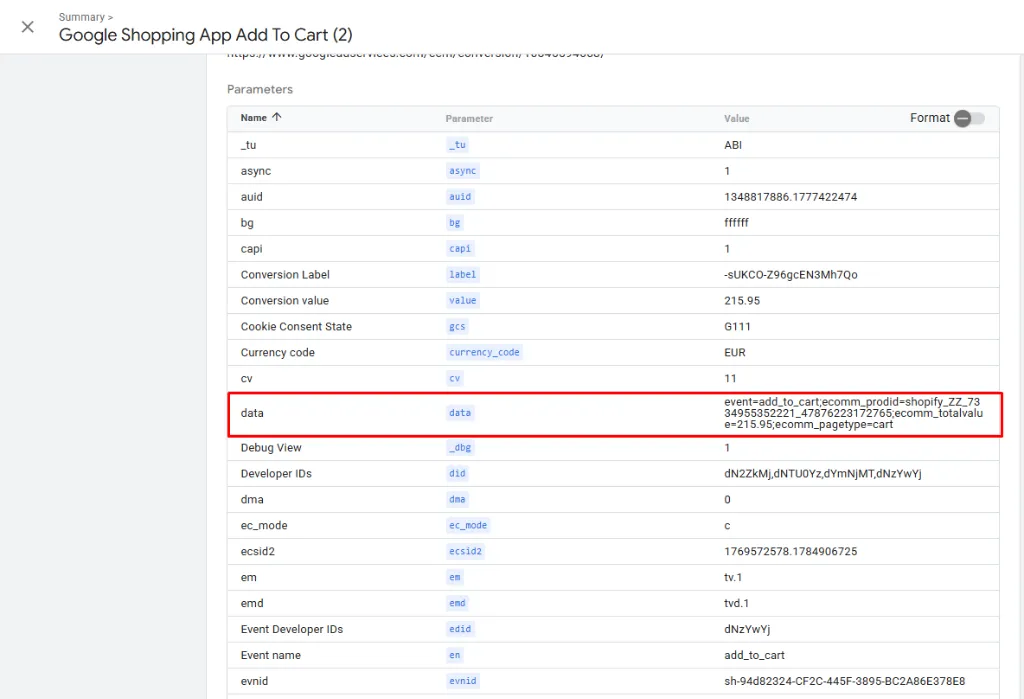Image resolution: width=1024 pixels, height=699 pixels.
Task: Click the evnid value sh-94d82324
Action: click(x=844, y=681)
